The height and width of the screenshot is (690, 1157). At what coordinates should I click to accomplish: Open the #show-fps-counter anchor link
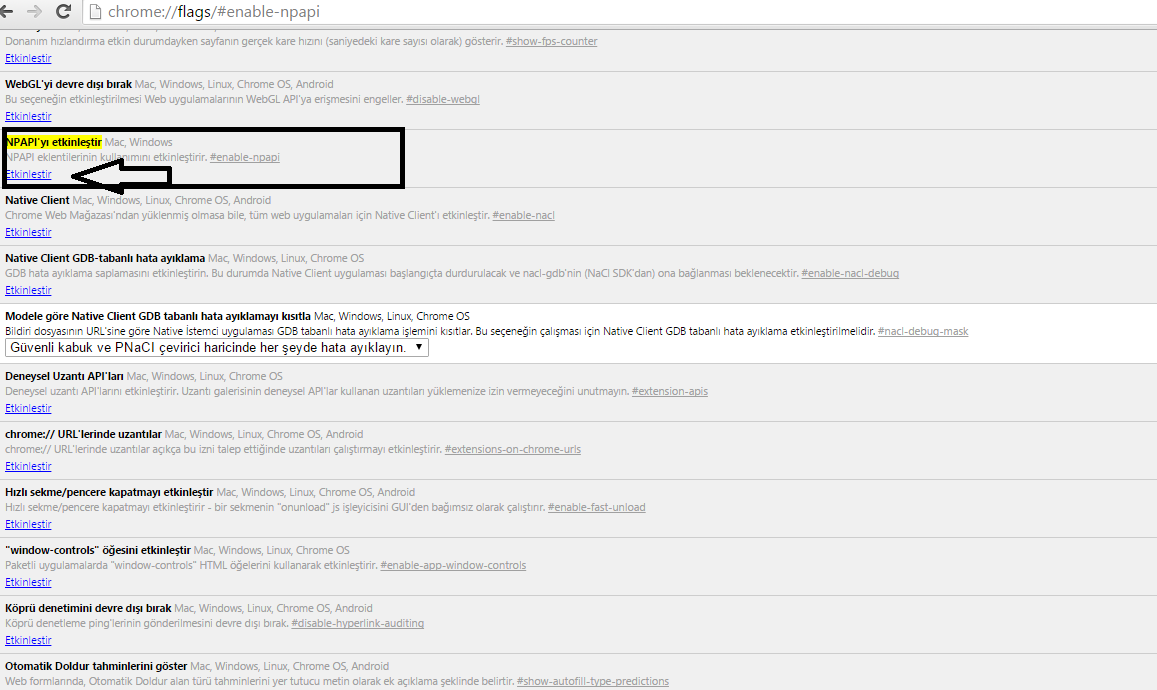pos(552,41)
